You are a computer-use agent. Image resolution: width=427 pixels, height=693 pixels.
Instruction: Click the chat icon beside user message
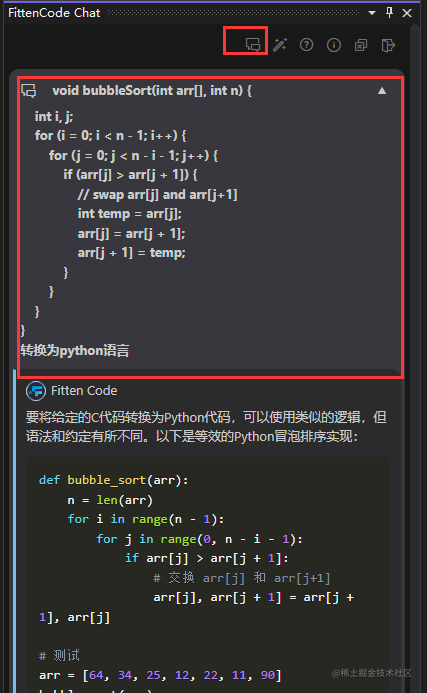[x=29, y=91]
